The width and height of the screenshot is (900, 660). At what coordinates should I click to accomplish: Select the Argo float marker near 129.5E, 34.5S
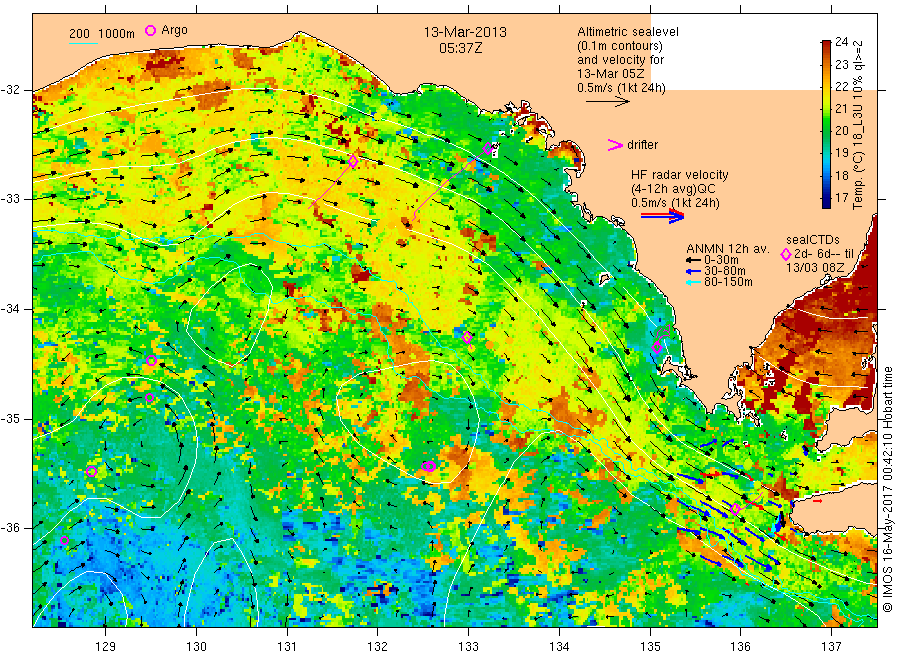click(x=152, y=360)
